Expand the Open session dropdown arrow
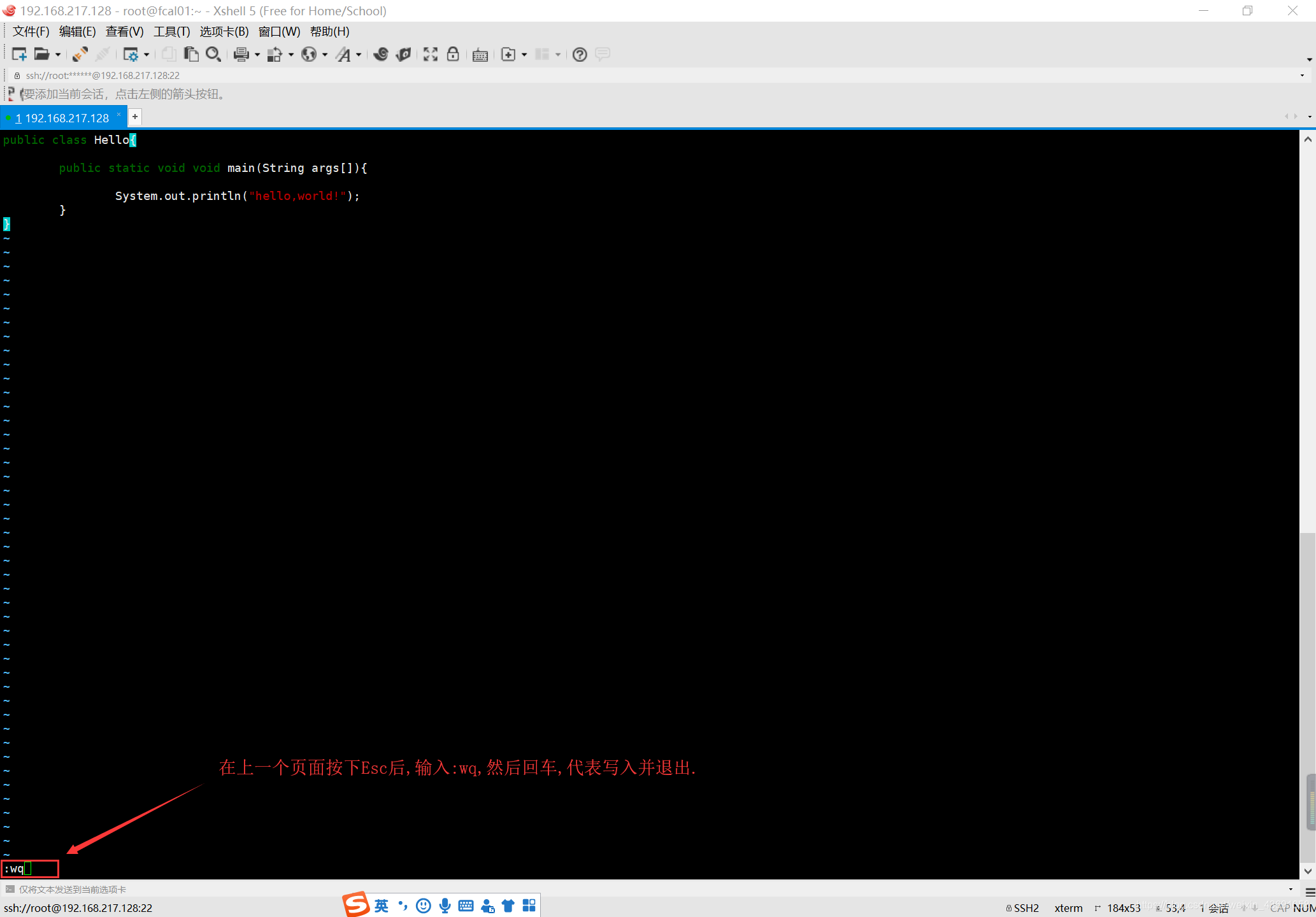 (x=58, y=55)
